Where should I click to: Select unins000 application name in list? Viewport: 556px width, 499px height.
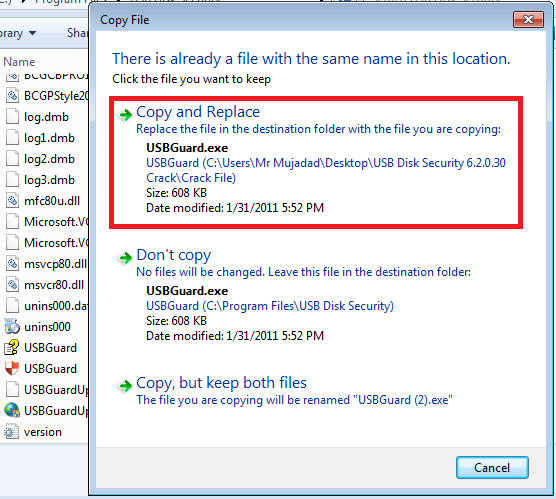[47, 327]
